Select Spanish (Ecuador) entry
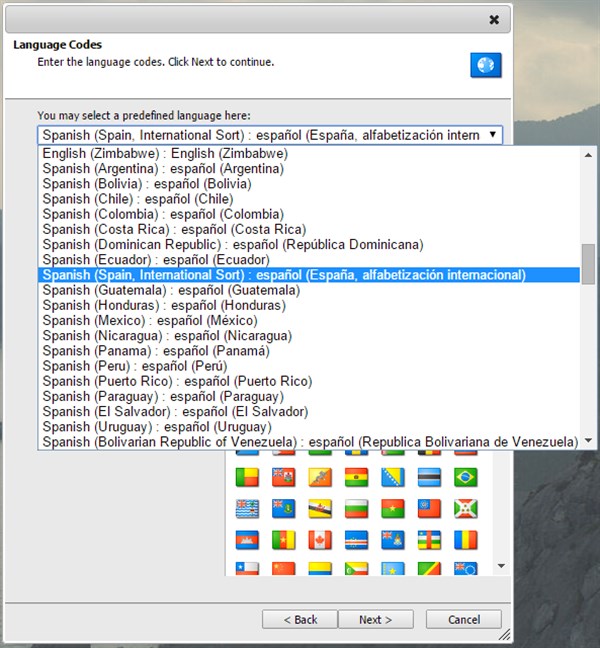Viewport: 600px width, 648px height. (309, 260)
